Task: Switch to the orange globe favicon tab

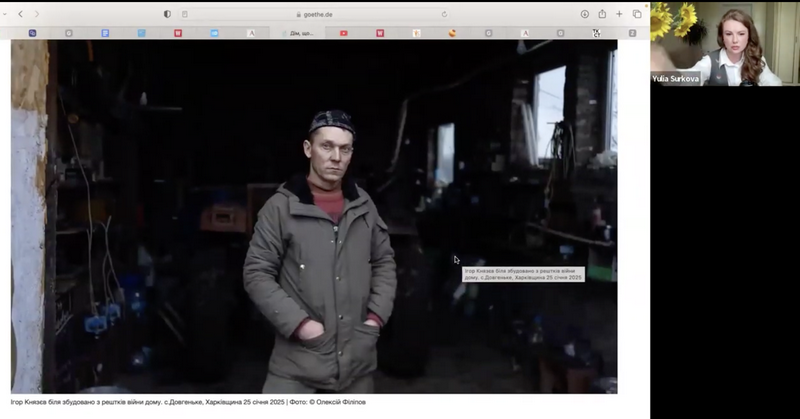Action: point(452,33)
